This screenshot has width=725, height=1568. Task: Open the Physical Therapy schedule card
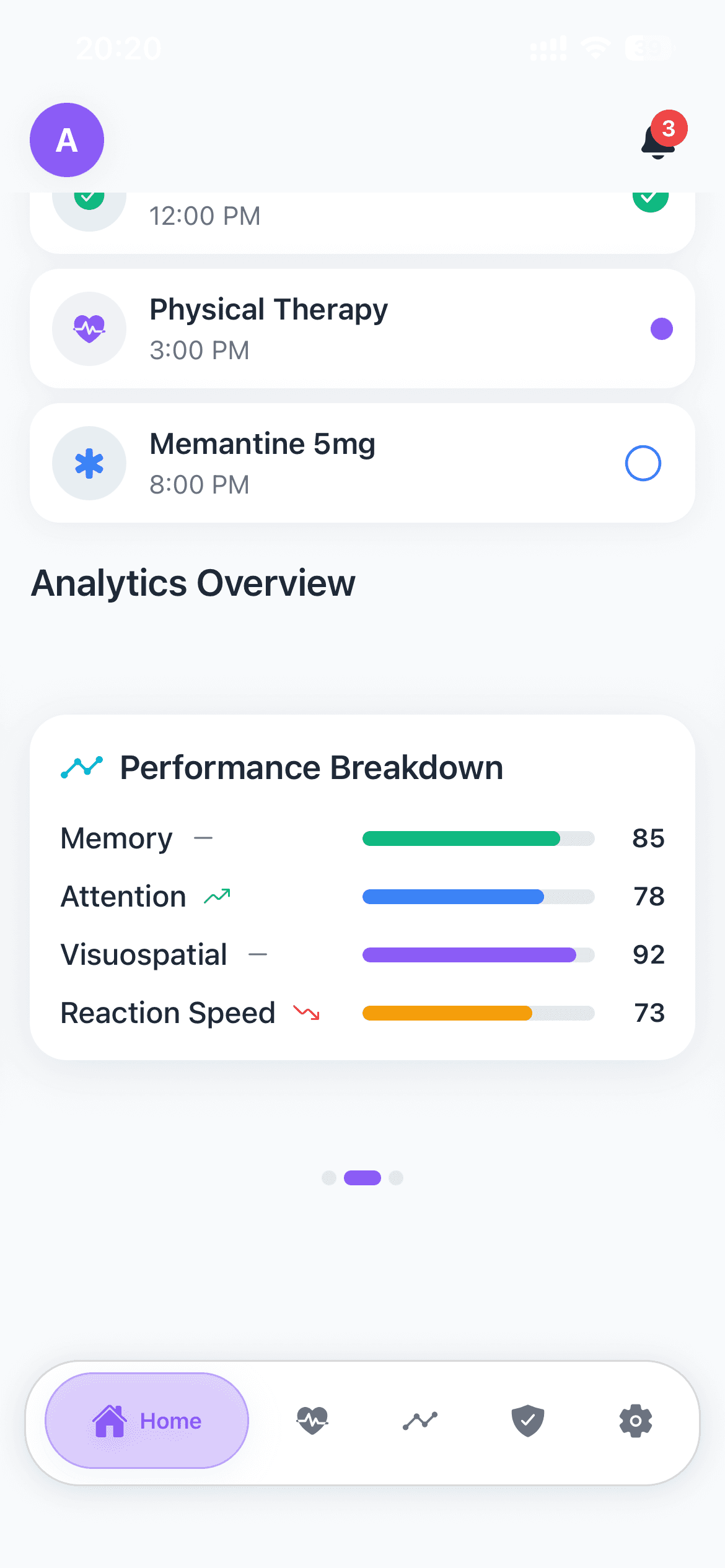pos(362,328)
